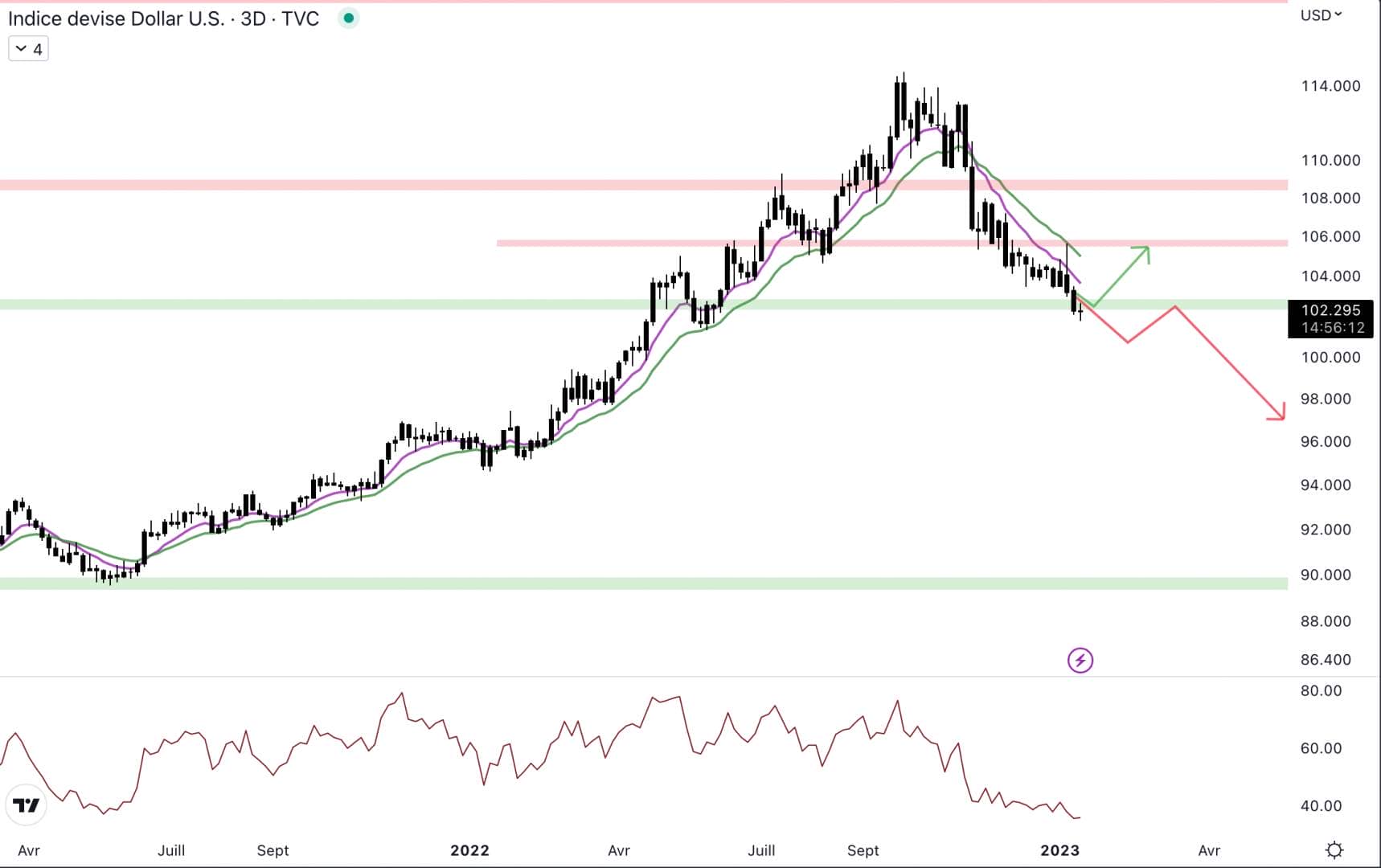Viewport: 1381px width, 868px height.
Task: Click the 110.000 price axis label
Action: click(1330, 160)
